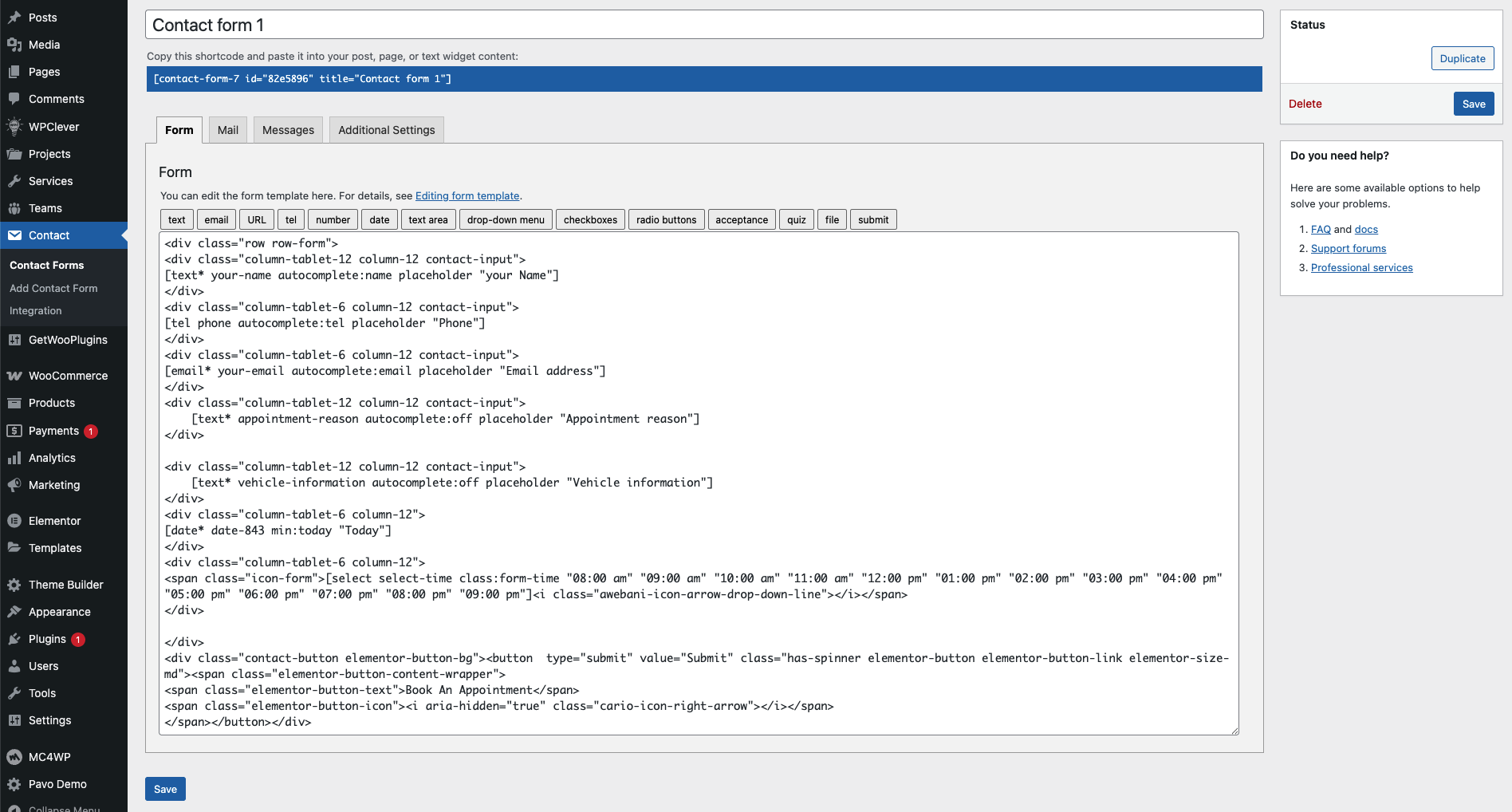Click the Comments speech bubble icon
This screenshot has width=1512, height=812.
[14, 99]
